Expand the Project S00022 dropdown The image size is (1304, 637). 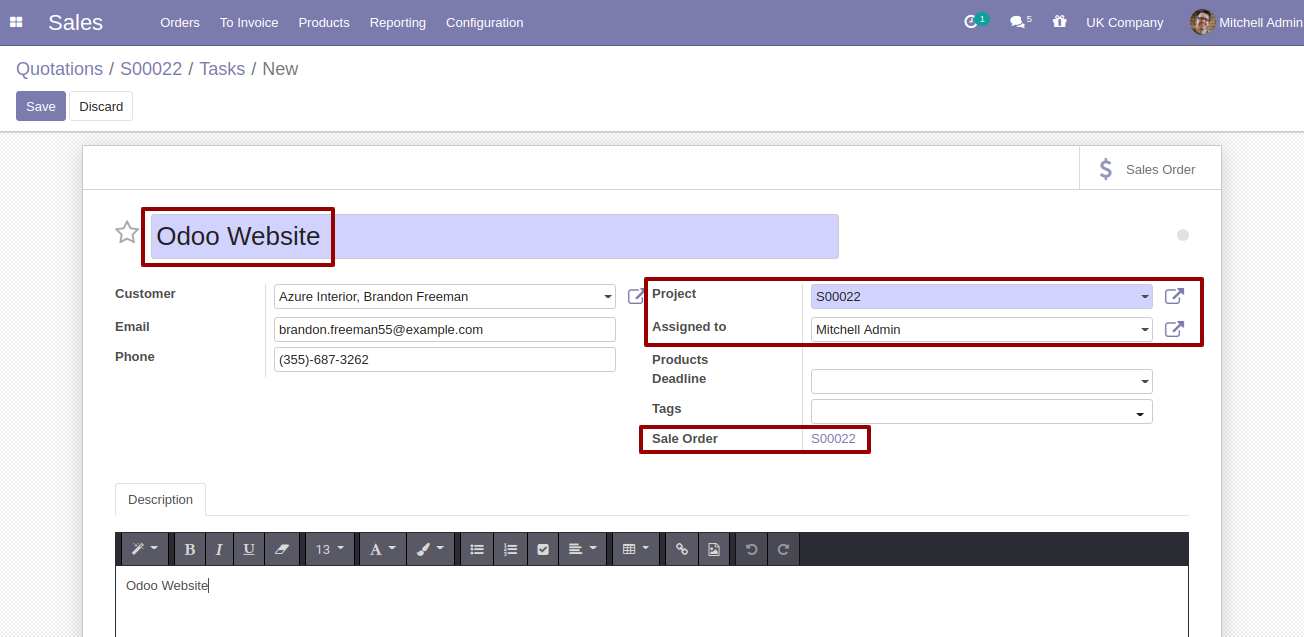click(1145, 297)
